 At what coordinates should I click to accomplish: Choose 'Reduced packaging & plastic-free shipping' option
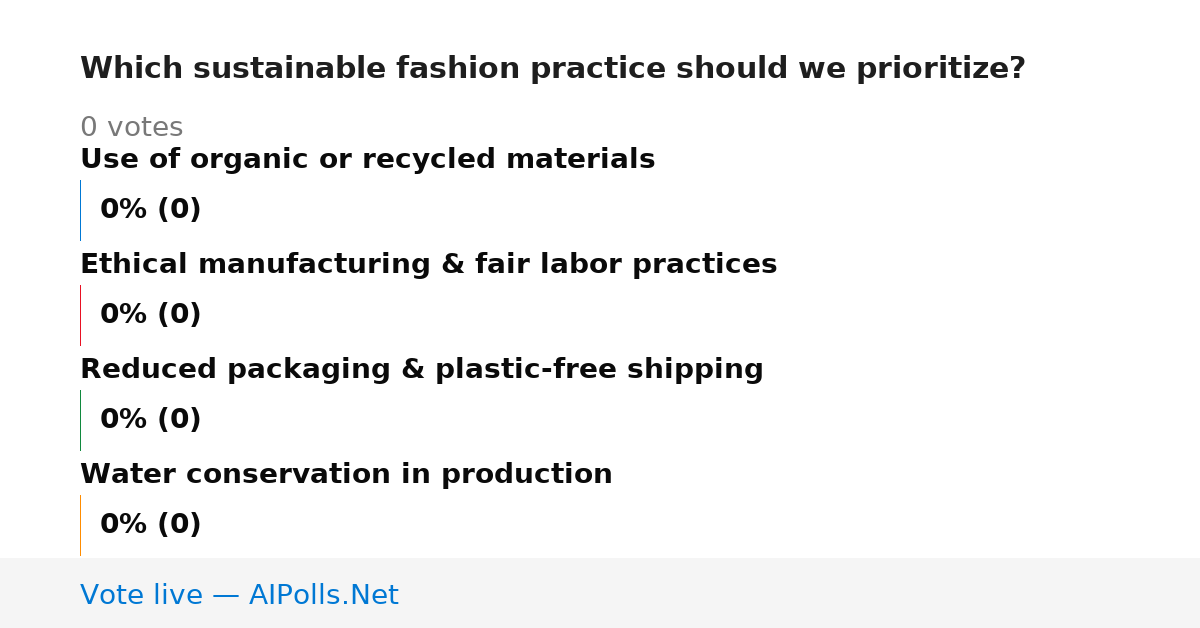[421, 370]
